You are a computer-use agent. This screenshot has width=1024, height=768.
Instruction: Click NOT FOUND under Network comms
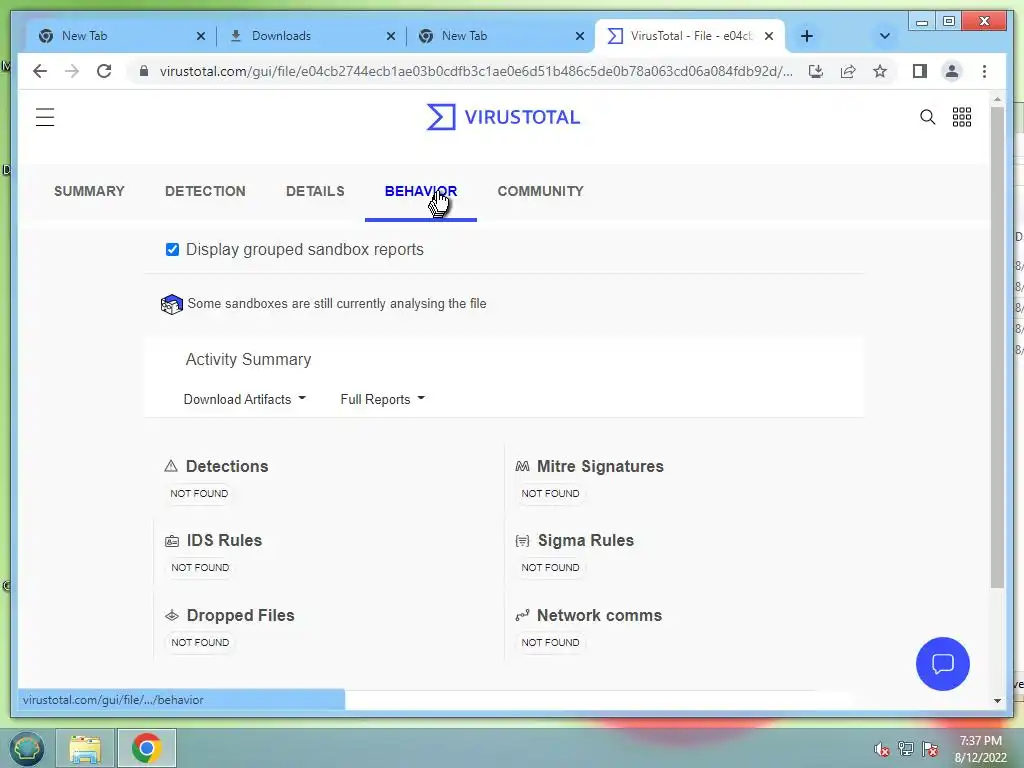pyautogui.click(x=550, y=643)
